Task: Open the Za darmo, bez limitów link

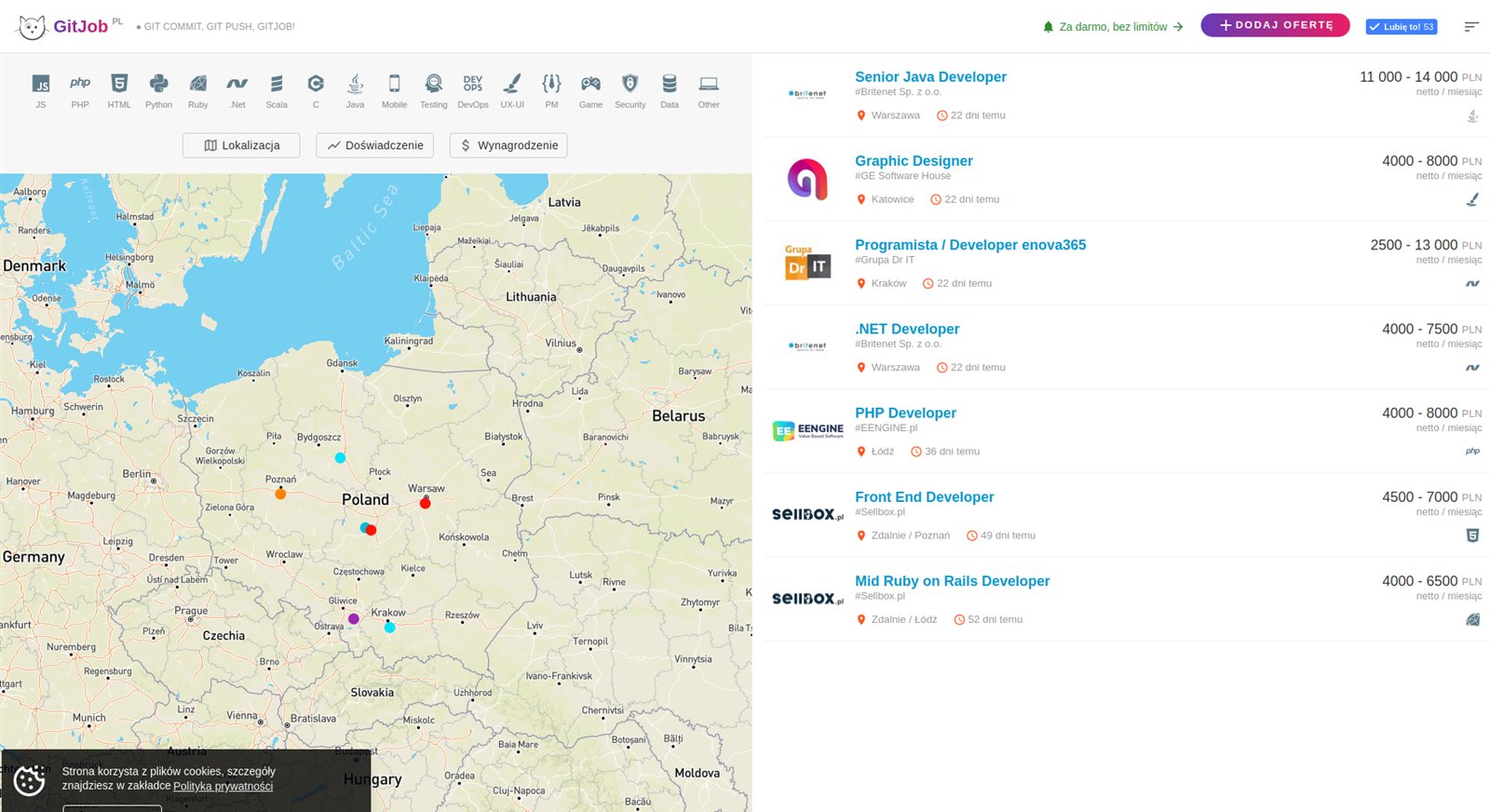Action: coord(1113,27)
